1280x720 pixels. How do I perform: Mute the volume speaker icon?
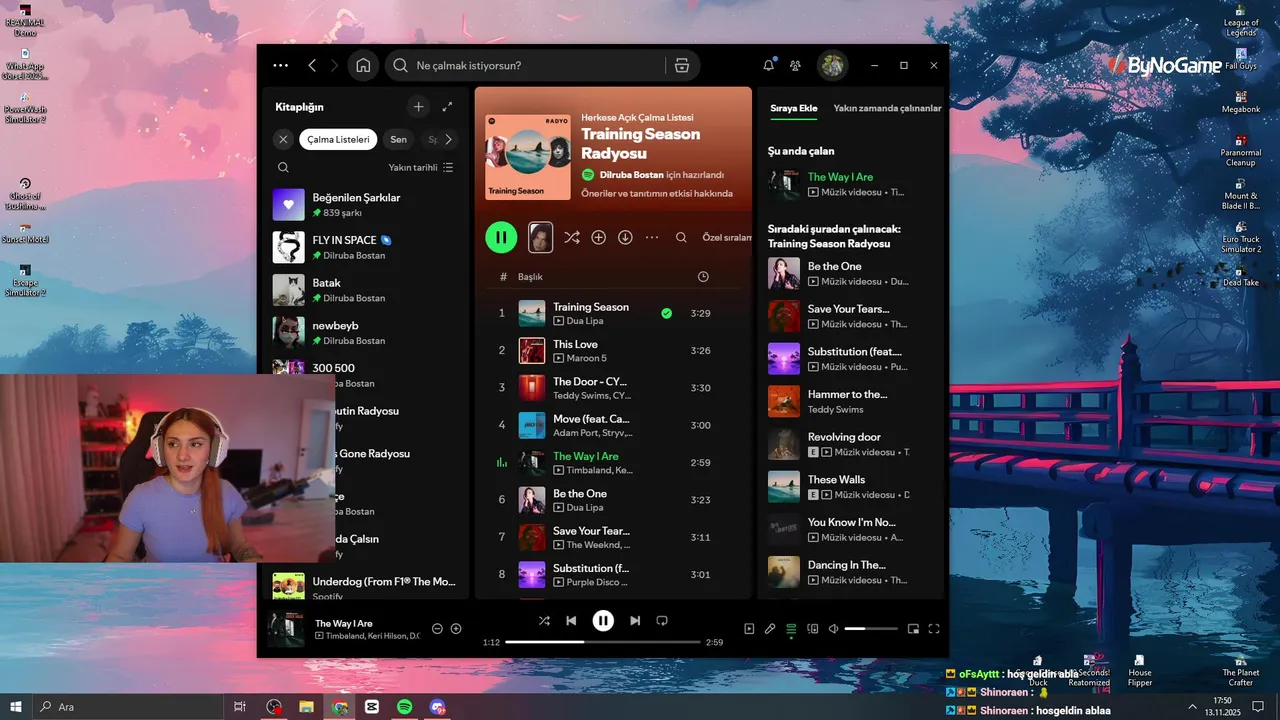pyautogui.click(x=834, y=629)
